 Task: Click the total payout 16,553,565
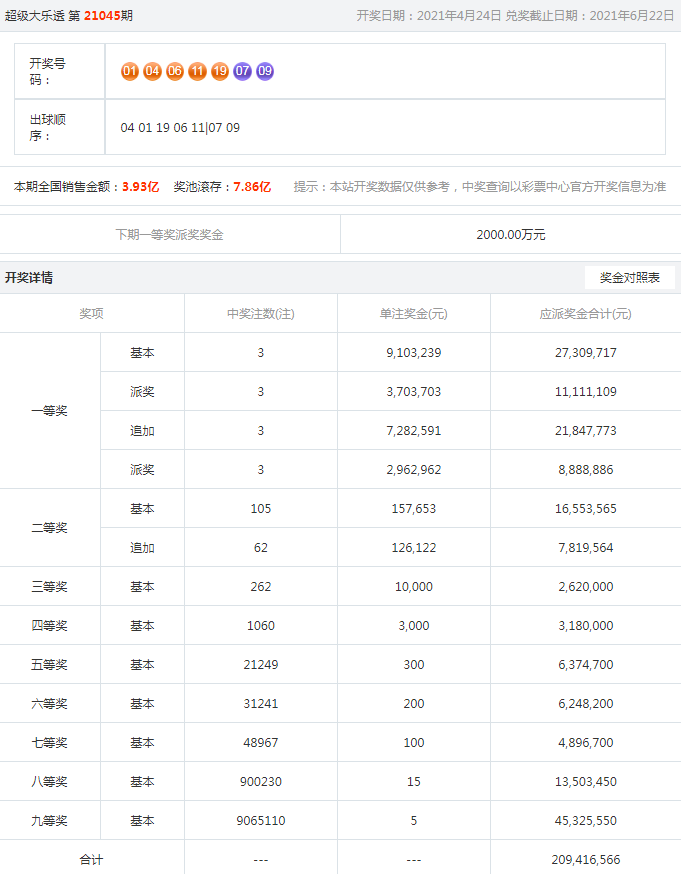586,509
